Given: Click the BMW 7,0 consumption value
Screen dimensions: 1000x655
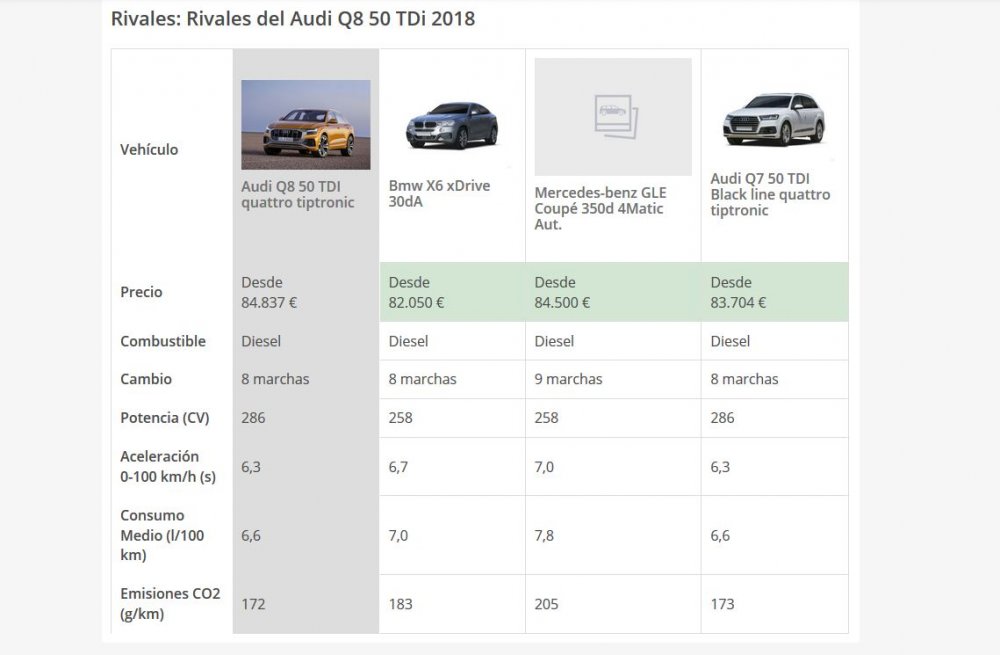Looking at the screenshot, I should pyautogui.click(x=398, y=535).
